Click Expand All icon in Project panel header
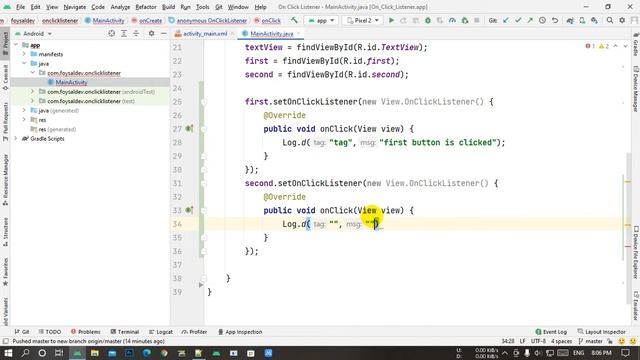 [124, 33]
